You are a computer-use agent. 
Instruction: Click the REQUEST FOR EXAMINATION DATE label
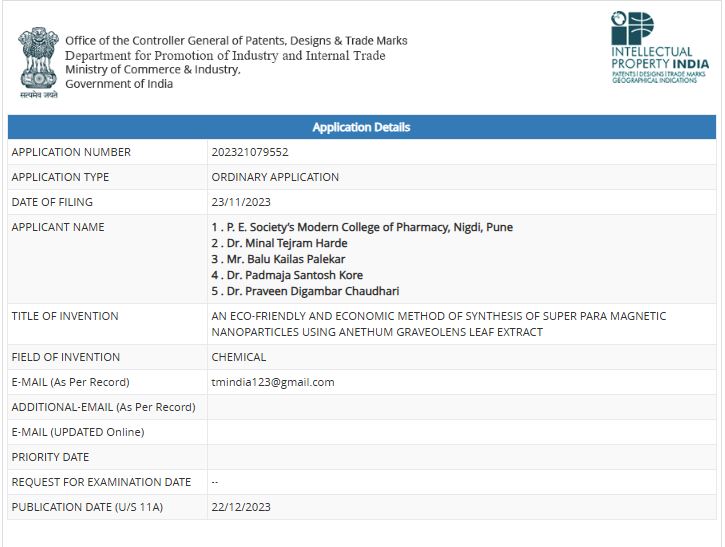pyautogui.click(x=101, y=482)
